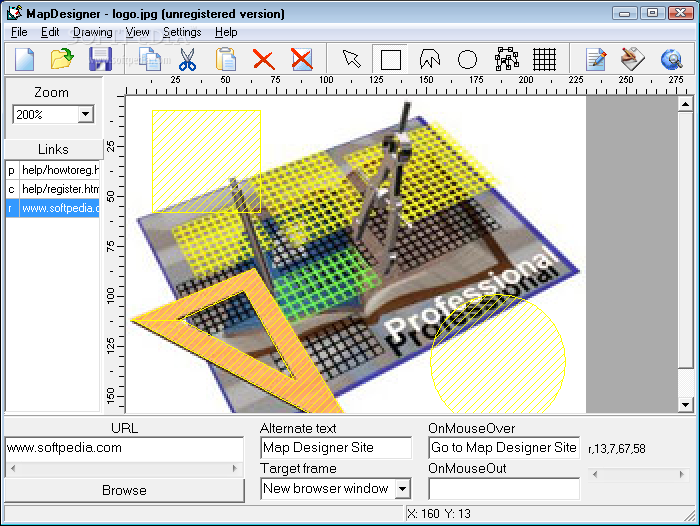
Task: Click the MapDesigner title bar app icon
Action: tap(14, 13)
